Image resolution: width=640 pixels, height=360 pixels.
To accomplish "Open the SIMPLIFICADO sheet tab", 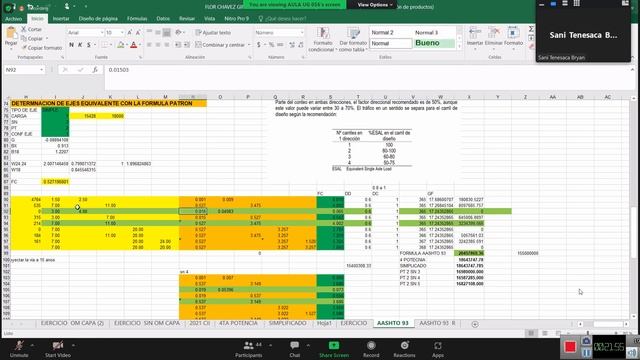I will click(x=288, y=323).
